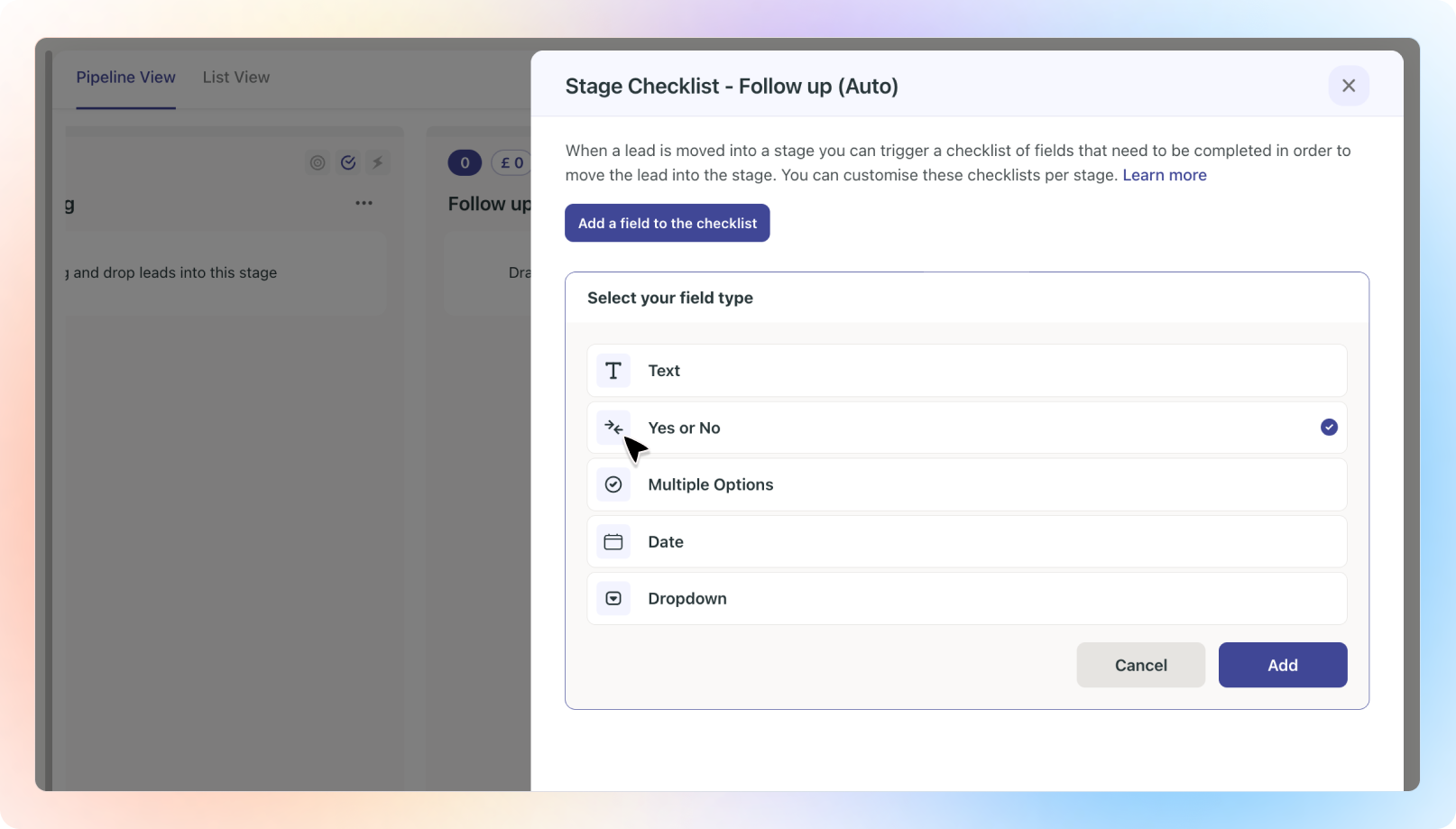Image resolution: width=1456 pixels, height=829 pixels.
Task: Click the lightning bolt automation icon
Action: (378, 163)
